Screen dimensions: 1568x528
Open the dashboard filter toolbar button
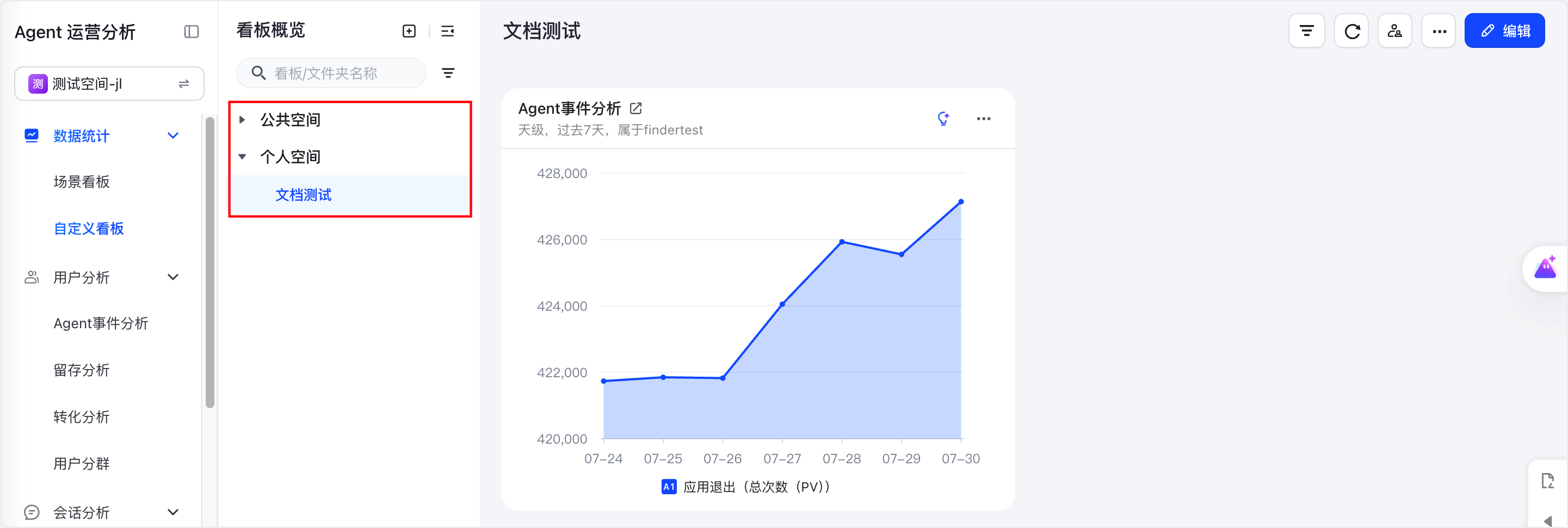point(1306,30)
